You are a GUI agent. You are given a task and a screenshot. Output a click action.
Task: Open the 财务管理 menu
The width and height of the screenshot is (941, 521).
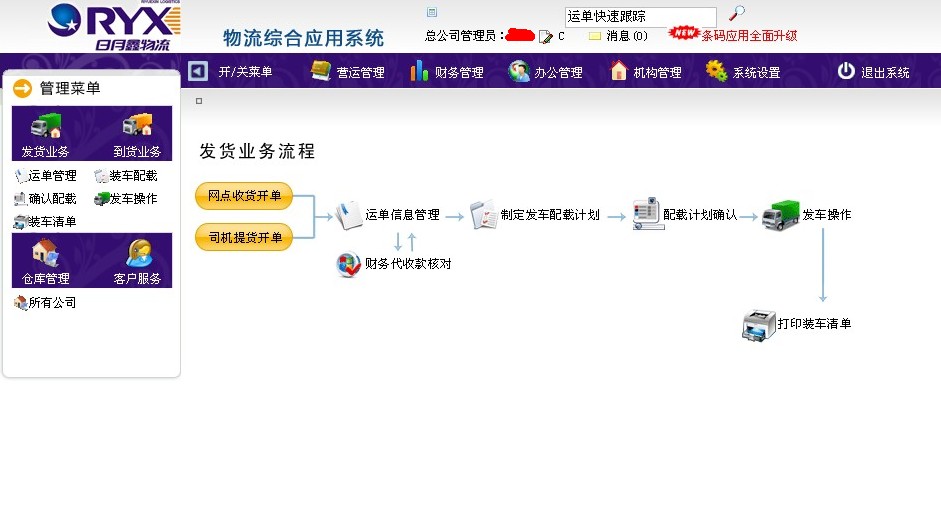tap(446, 72)
